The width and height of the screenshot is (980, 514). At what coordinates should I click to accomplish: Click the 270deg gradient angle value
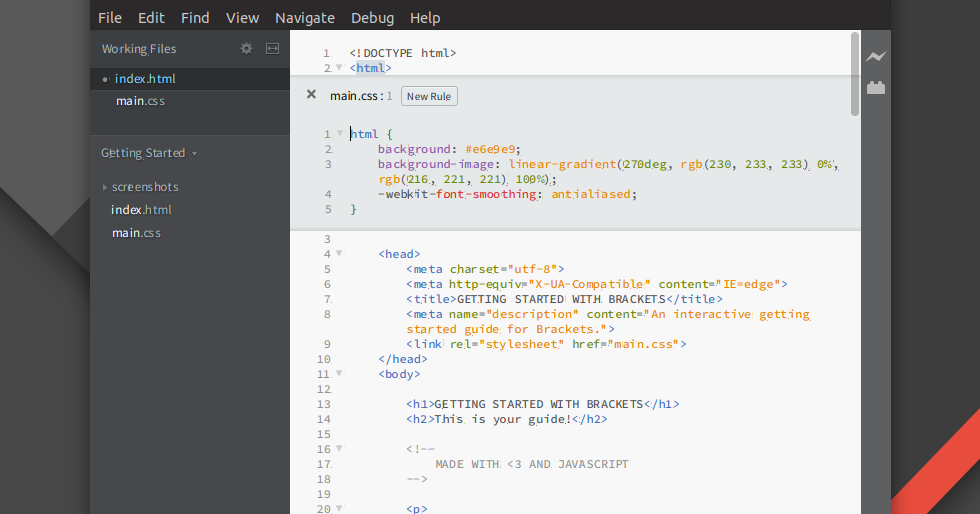[644, 164]
